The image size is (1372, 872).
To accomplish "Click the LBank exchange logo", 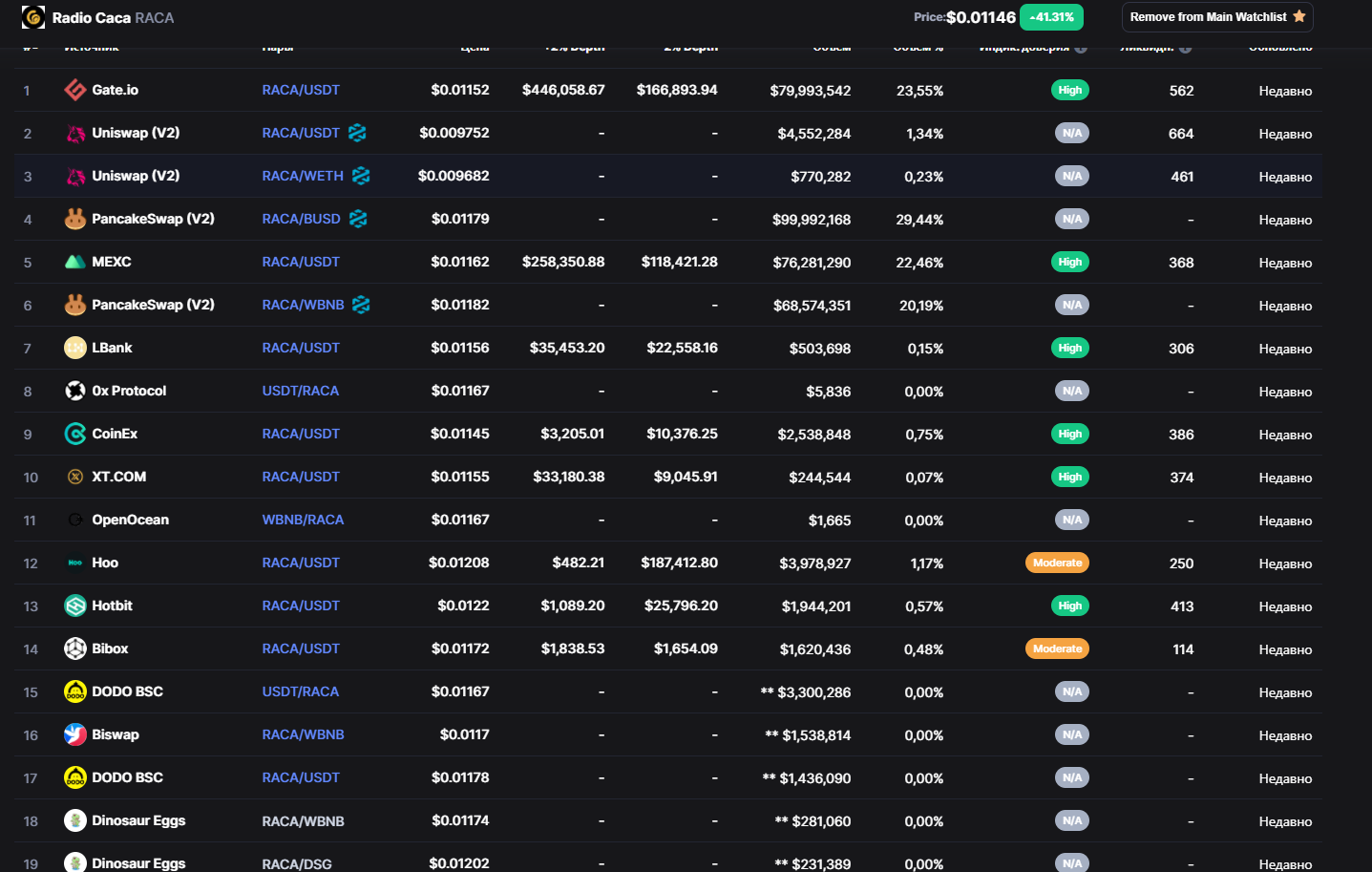I will pyautogui.click(x=75, y=348).
